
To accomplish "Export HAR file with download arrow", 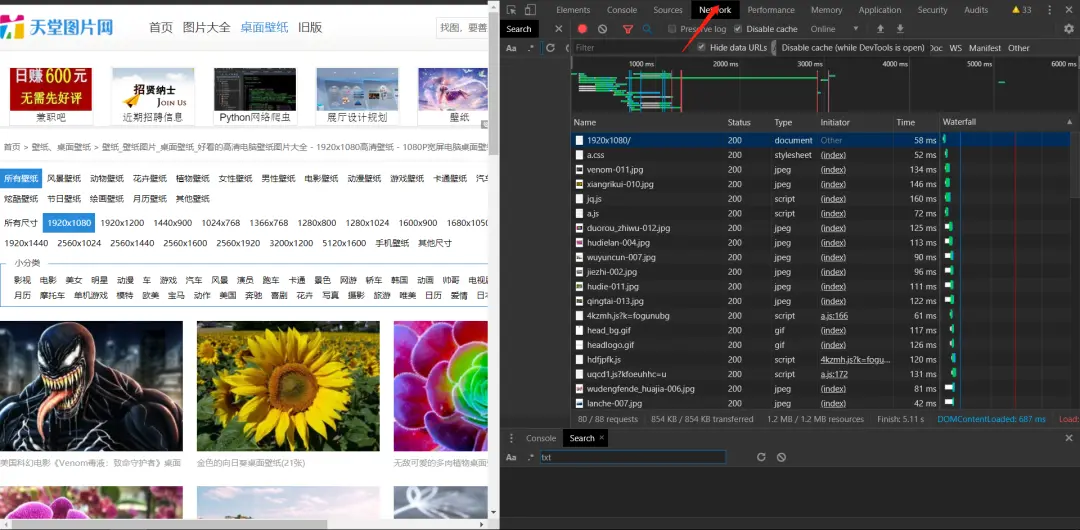I will click(x=900, y=29).
